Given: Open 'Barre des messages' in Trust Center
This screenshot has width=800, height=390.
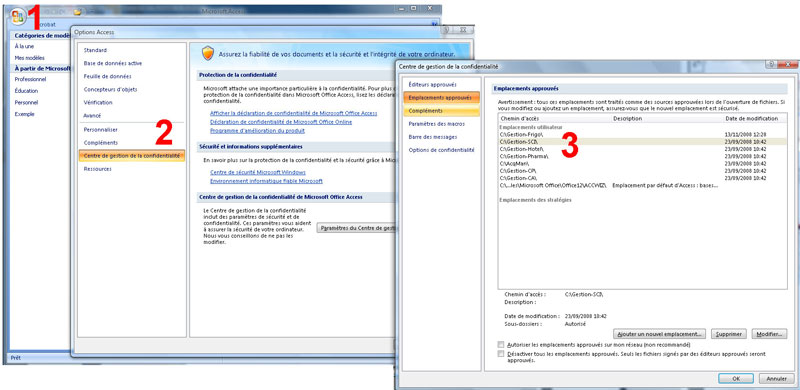Looking at the screenshot, I should point(433,137).
